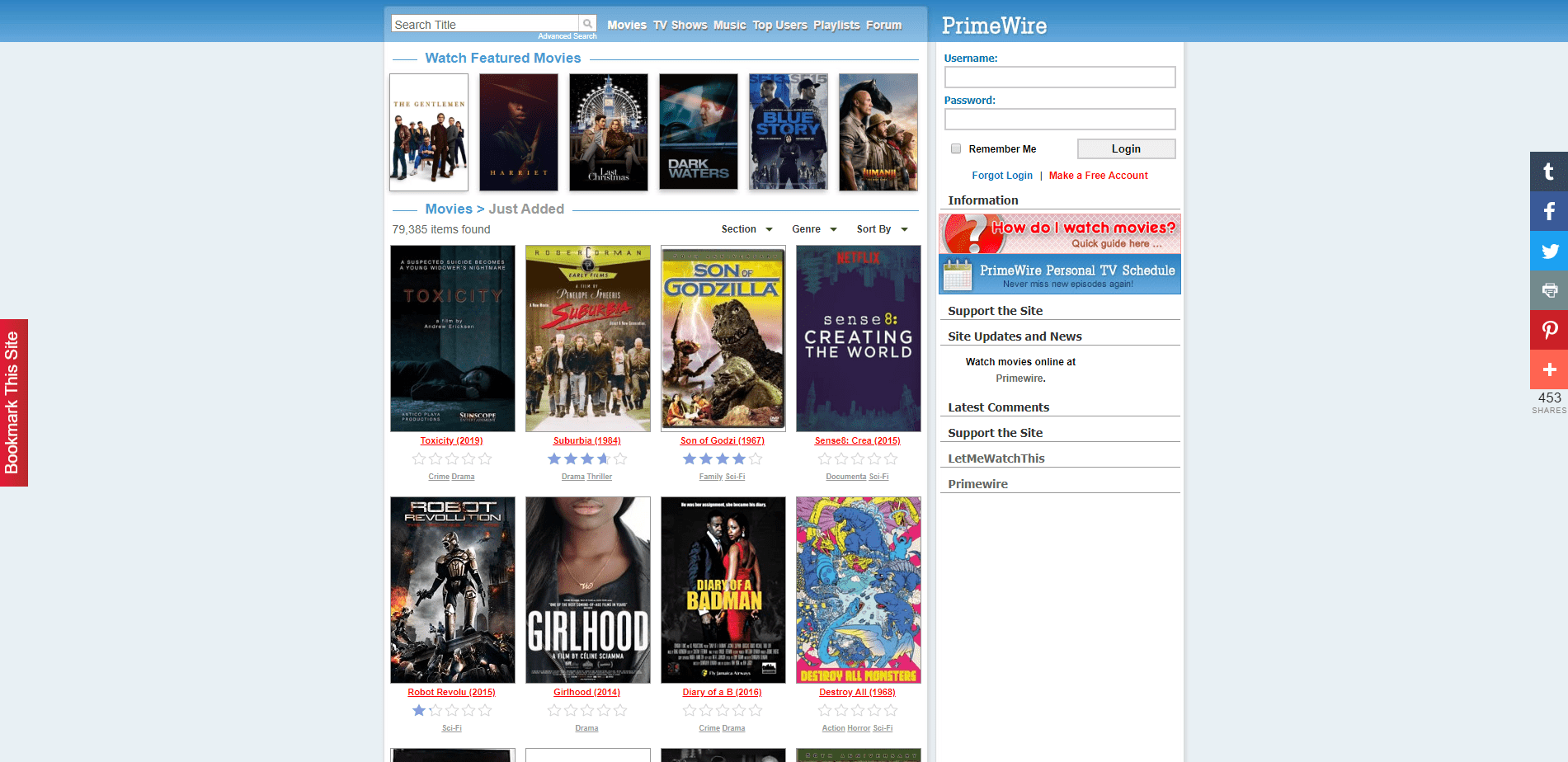The width and height of the screenshot is (1568, 762).
Task: Rate Toxicity with the fifth star
Action: (x=485, y=459)
